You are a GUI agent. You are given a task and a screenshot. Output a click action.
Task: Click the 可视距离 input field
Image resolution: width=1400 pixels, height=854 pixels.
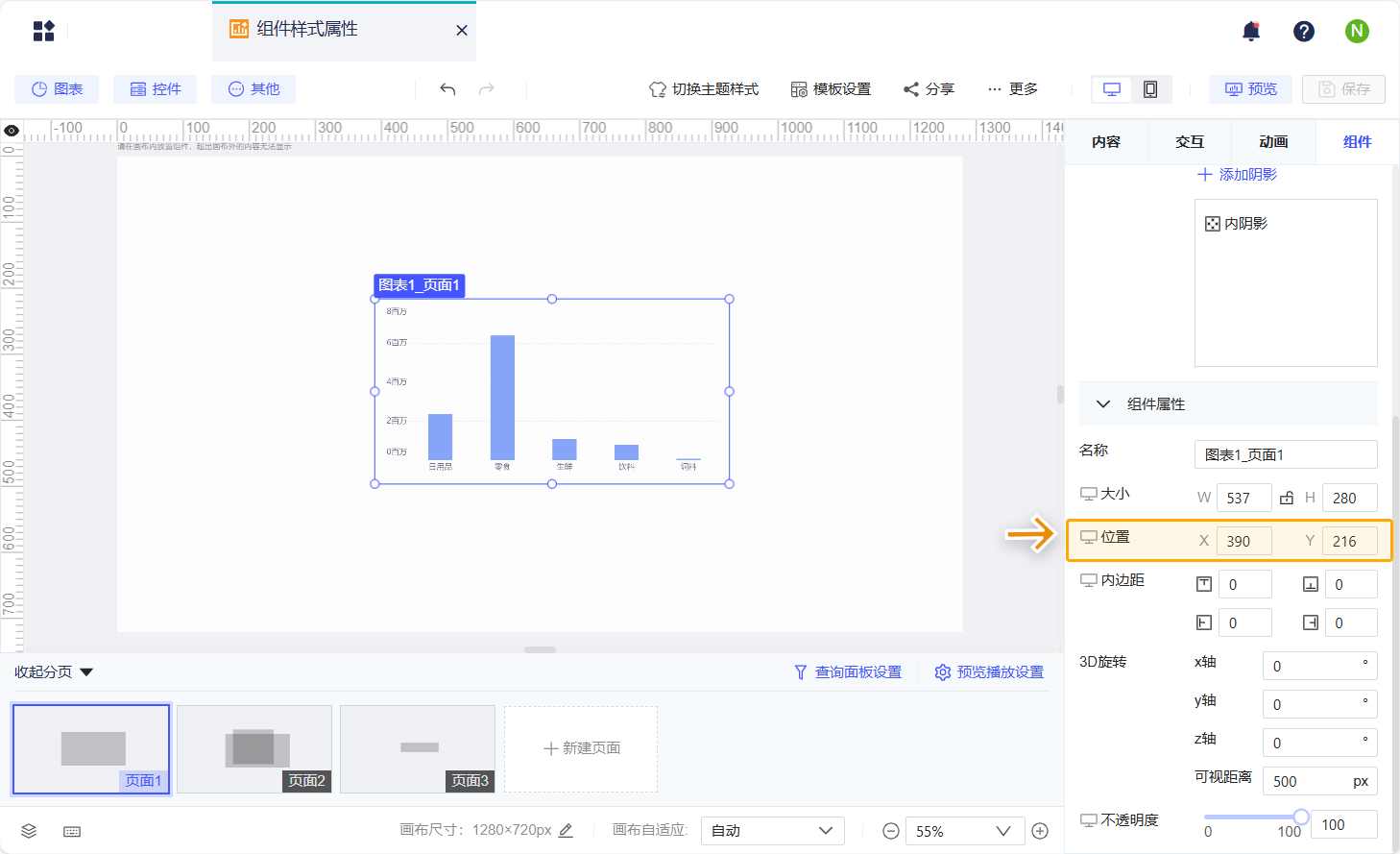coord(1319,781)
